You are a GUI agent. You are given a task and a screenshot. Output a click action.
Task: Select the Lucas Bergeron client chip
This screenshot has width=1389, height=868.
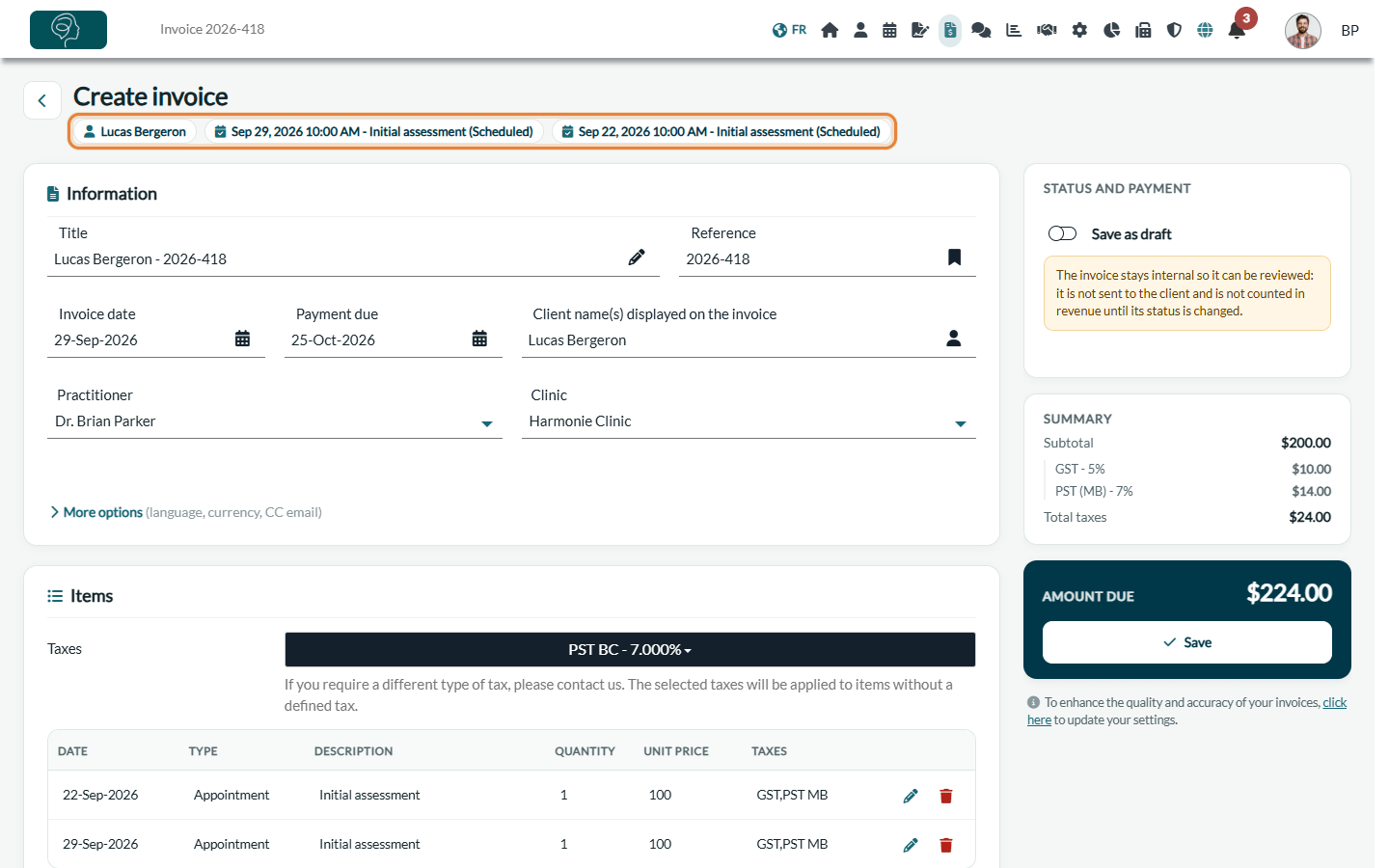click(135, 131)
